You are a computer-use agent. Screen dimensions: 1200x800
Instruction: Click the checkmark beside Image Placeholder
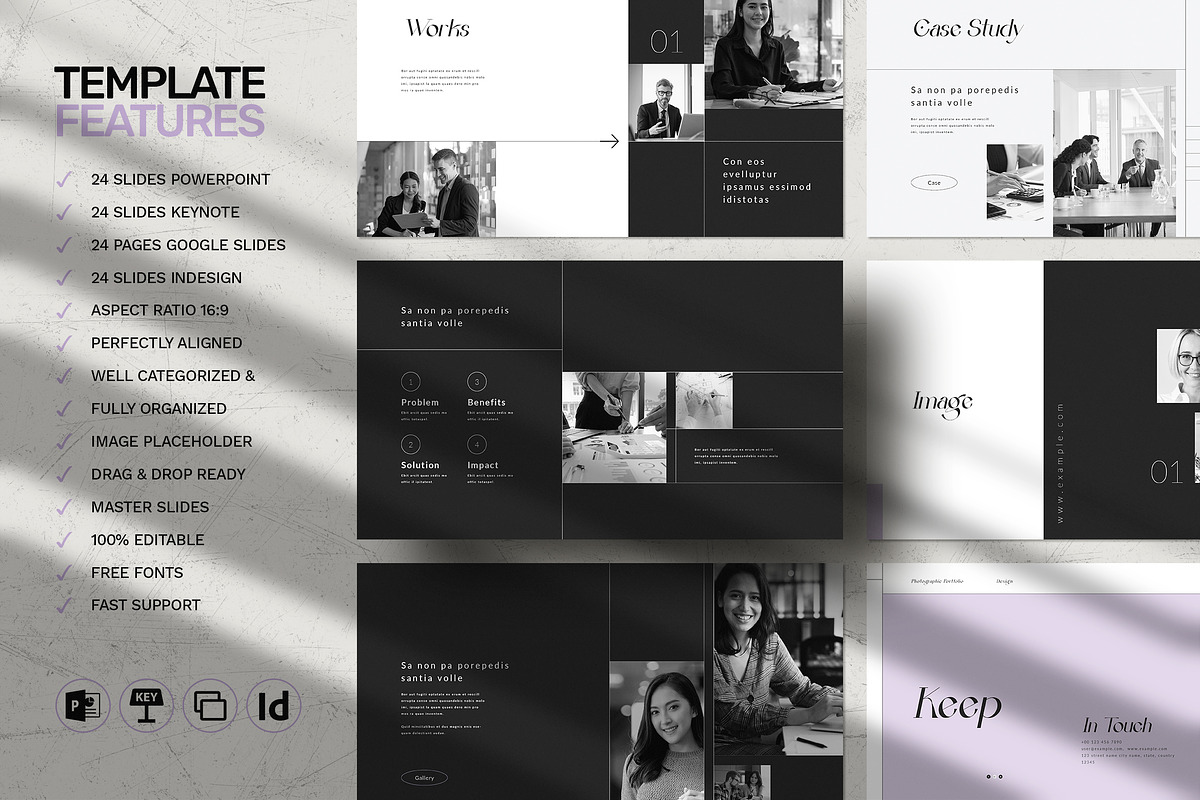click(x=65, y=441)
